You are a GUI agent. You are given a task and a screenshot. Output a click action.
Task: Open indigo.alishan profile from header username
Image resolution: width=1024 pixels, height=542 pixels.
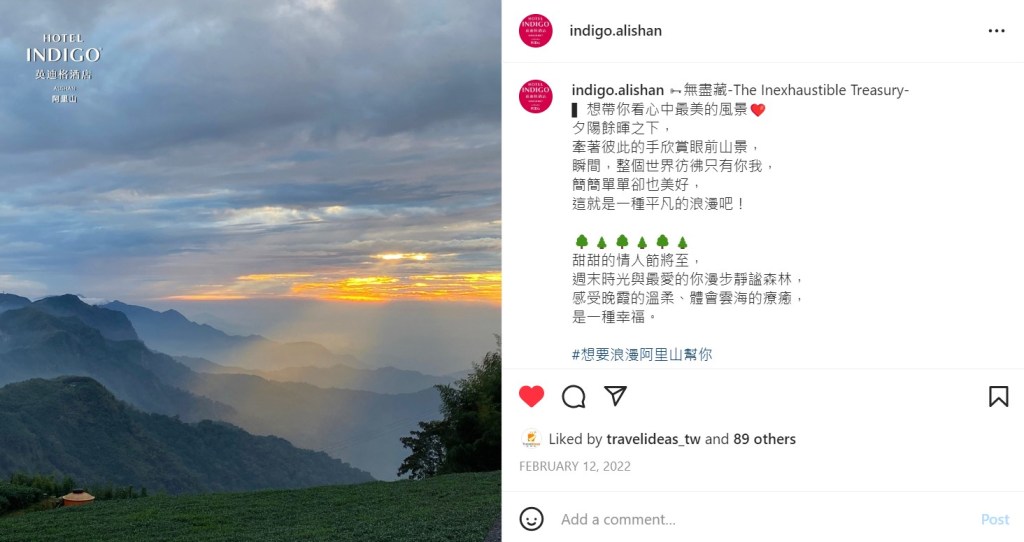click(615, 31)
